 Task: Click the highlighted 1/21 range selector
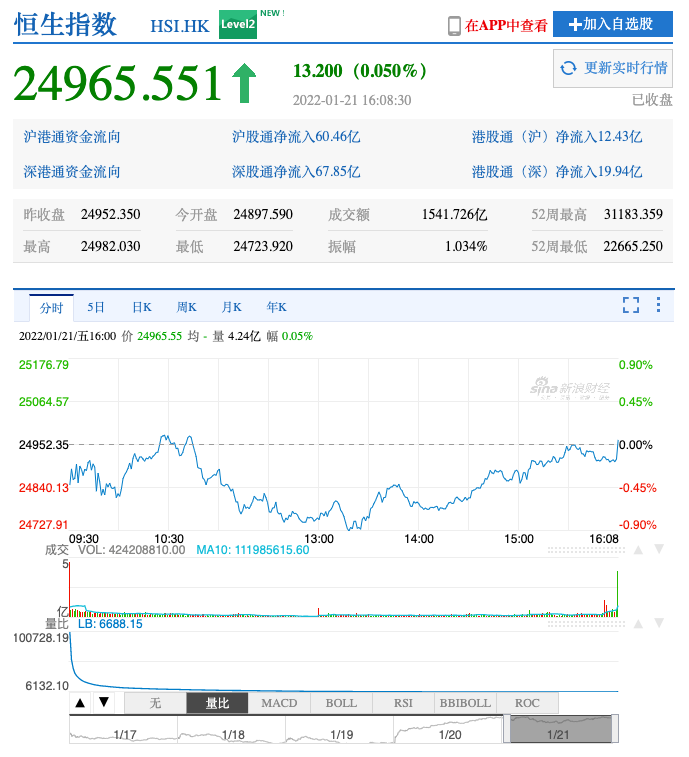(x=561, y=729)
